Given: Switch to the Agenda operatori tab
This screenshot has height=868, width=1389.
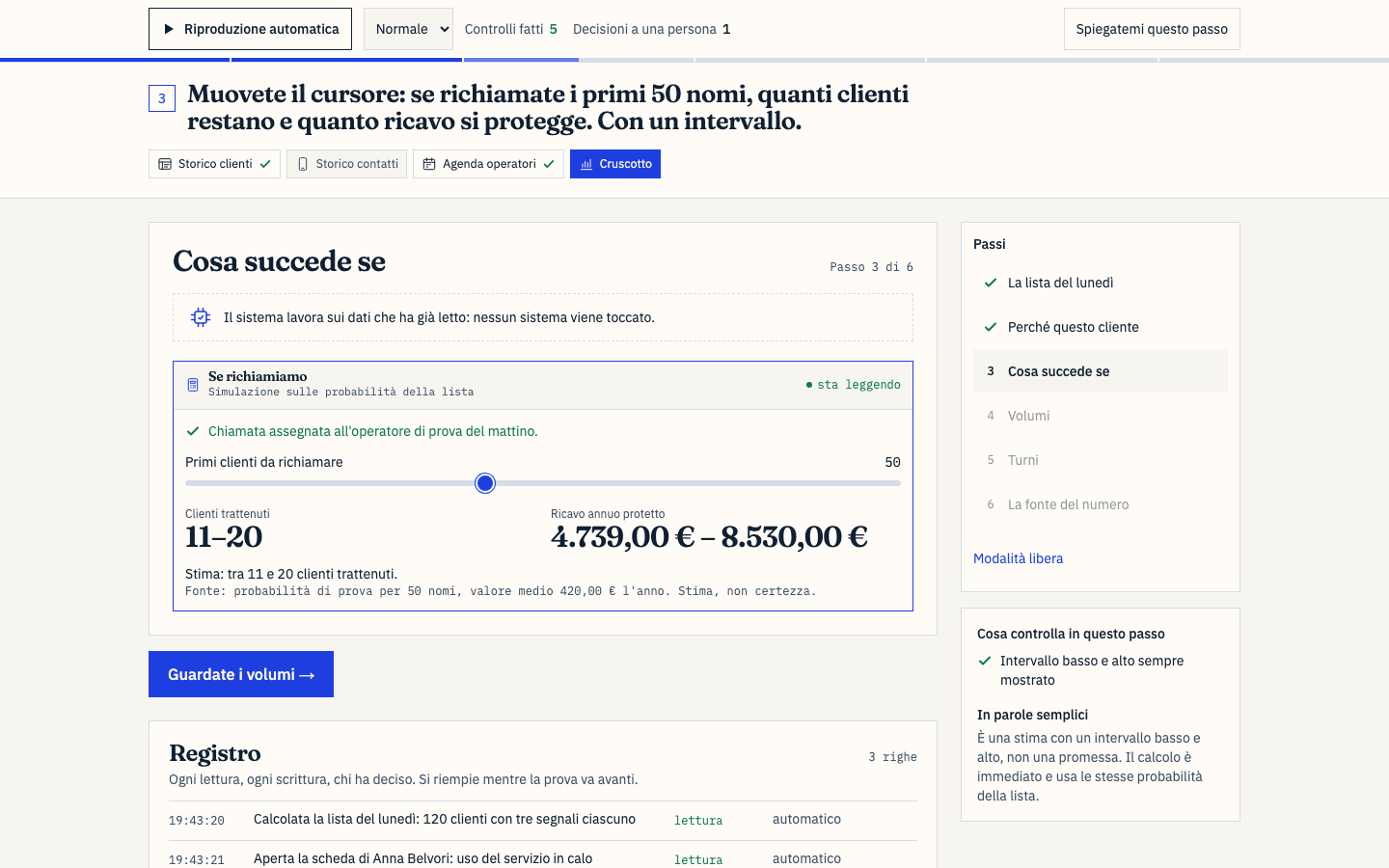Looking at the screenshot, I should click(488, 164).
